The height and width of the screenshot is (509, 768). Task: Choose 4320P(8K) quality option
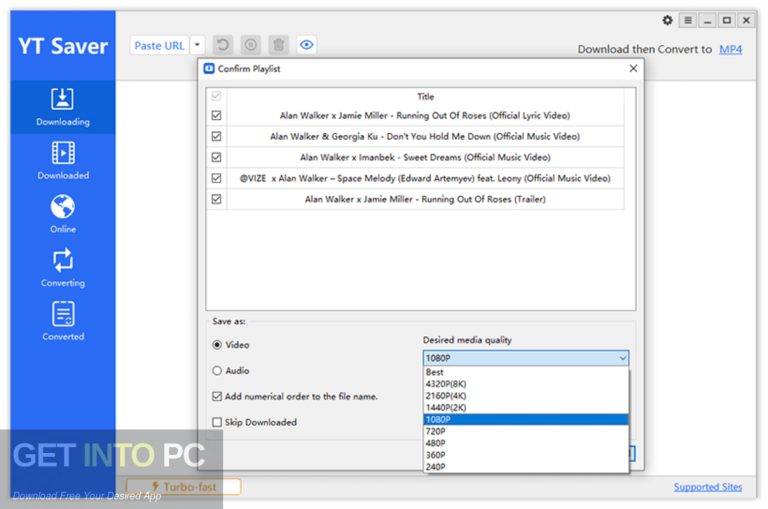point(526,384)
